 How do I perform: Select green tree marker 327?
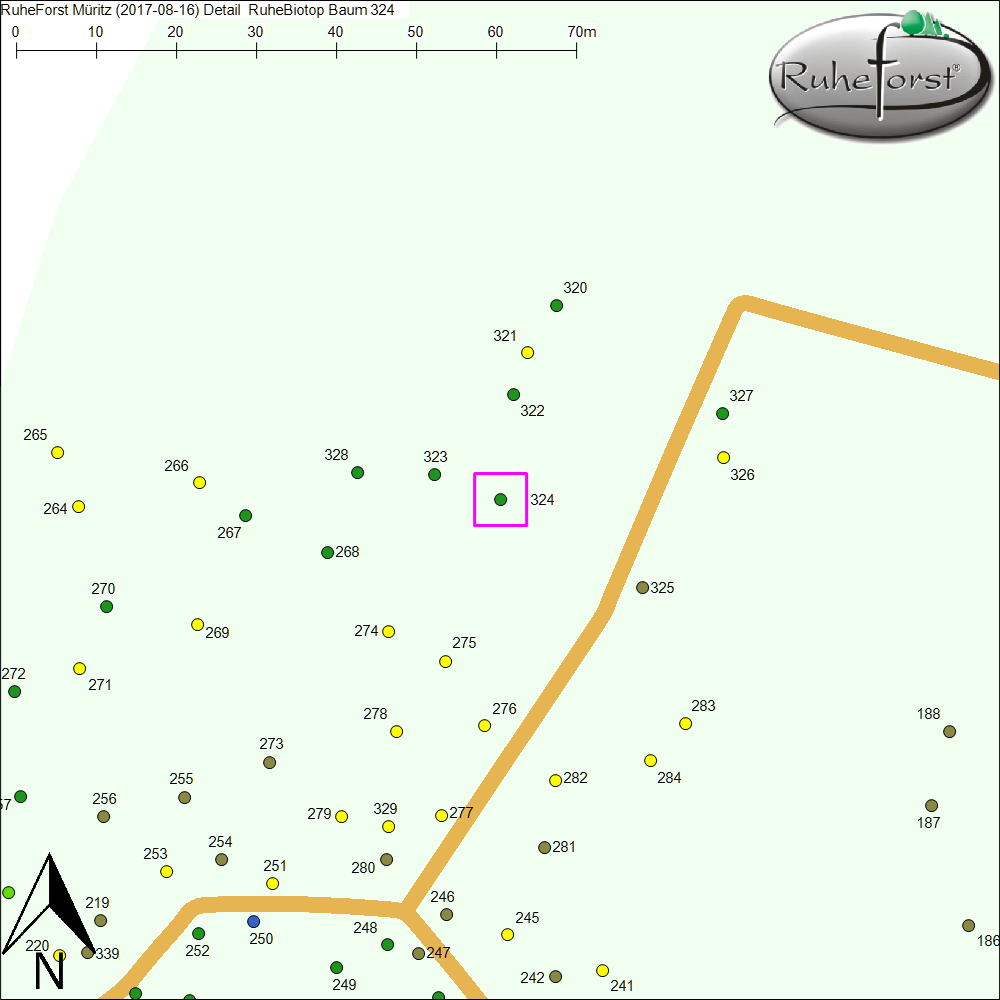(x=723, y=414)
